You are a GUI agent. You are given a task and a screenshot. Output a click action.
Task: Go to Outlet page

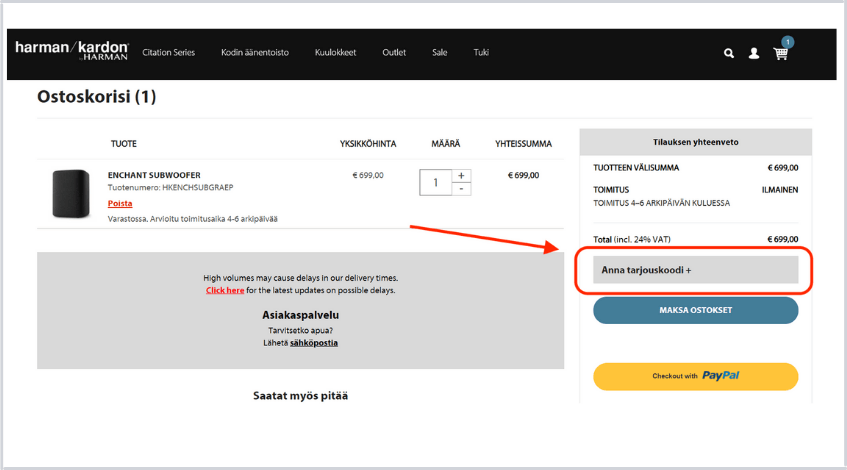[x=394, y=52]
